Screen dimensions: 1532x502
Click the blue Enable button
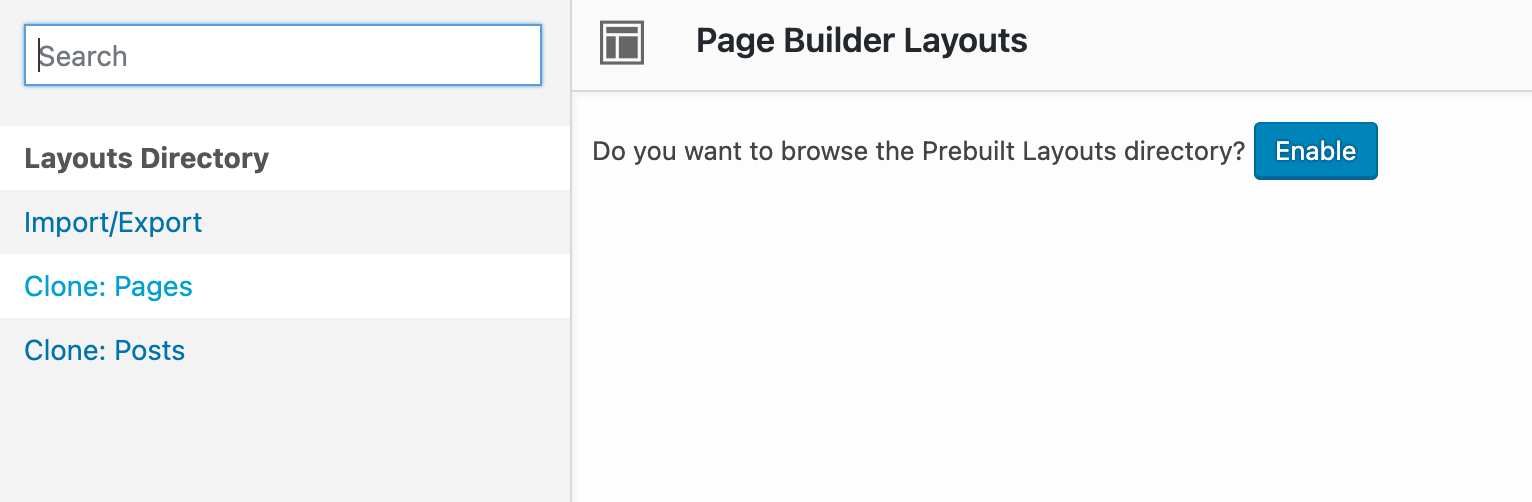pos(1315,151)
